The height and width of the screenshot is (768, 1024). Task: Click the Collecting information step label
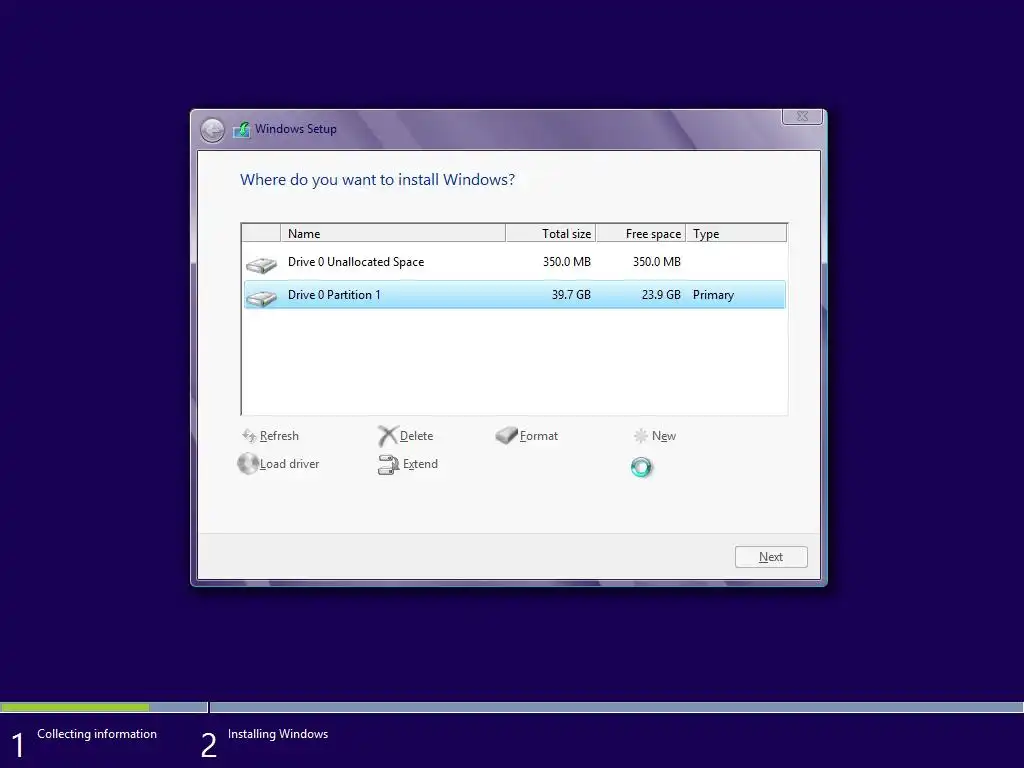coord(97,734)
